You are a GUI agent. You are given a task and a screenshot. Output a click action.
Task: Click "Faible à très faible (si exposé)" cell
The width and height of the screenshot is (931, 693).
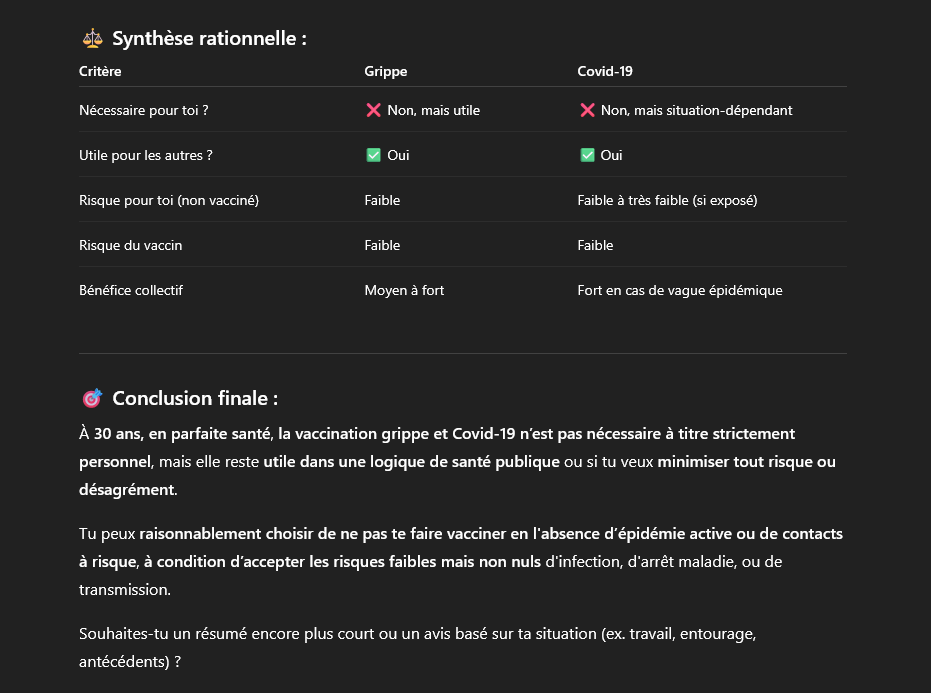(x=667, y=200)
